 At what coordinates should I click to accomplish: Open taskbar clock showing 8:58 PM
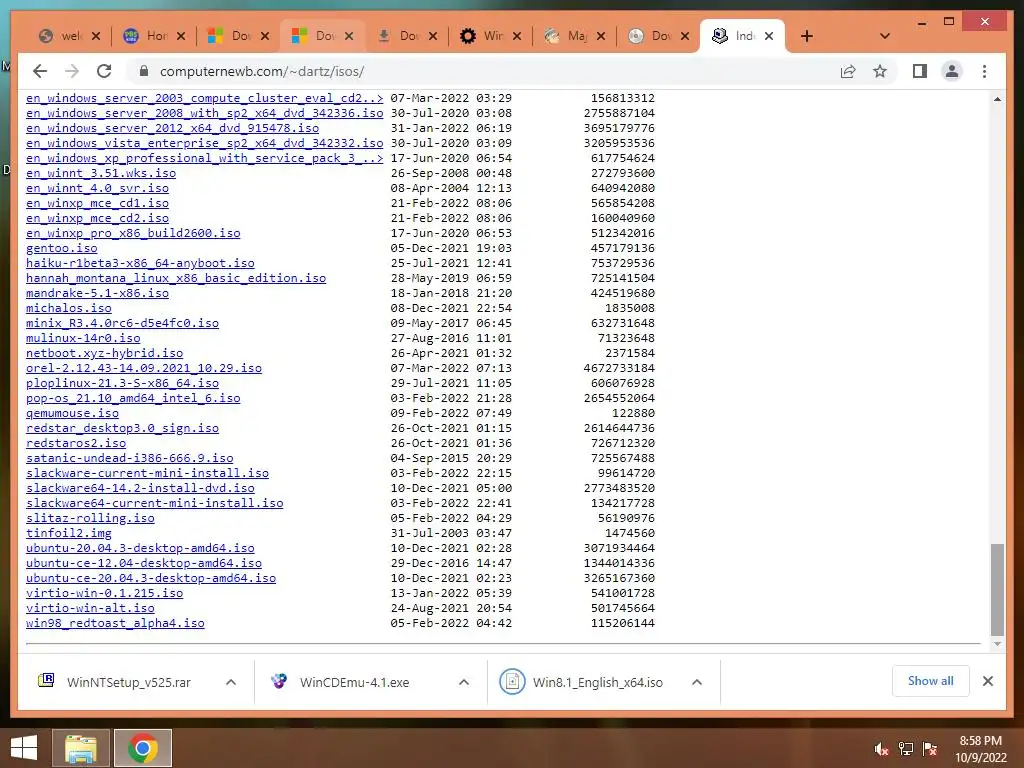coord(981,749)
